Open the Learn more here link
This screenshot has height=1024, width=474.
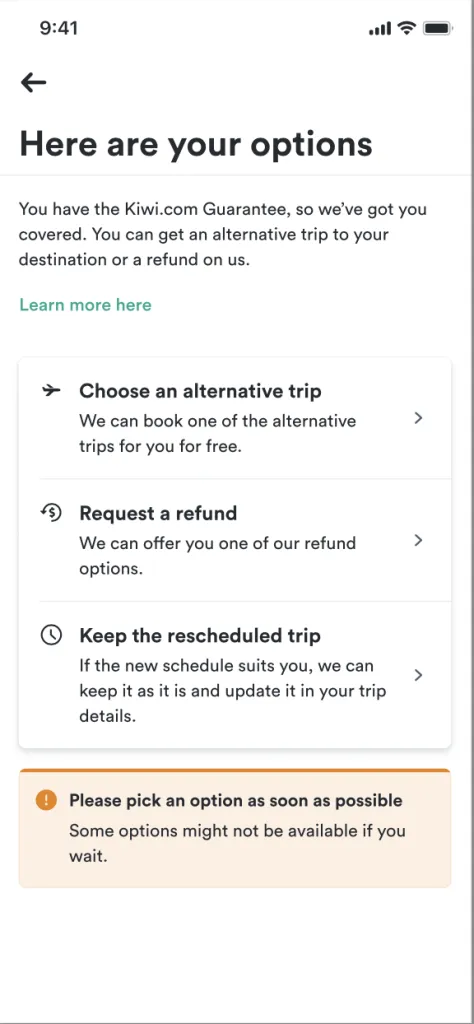[x=86, y=305]
